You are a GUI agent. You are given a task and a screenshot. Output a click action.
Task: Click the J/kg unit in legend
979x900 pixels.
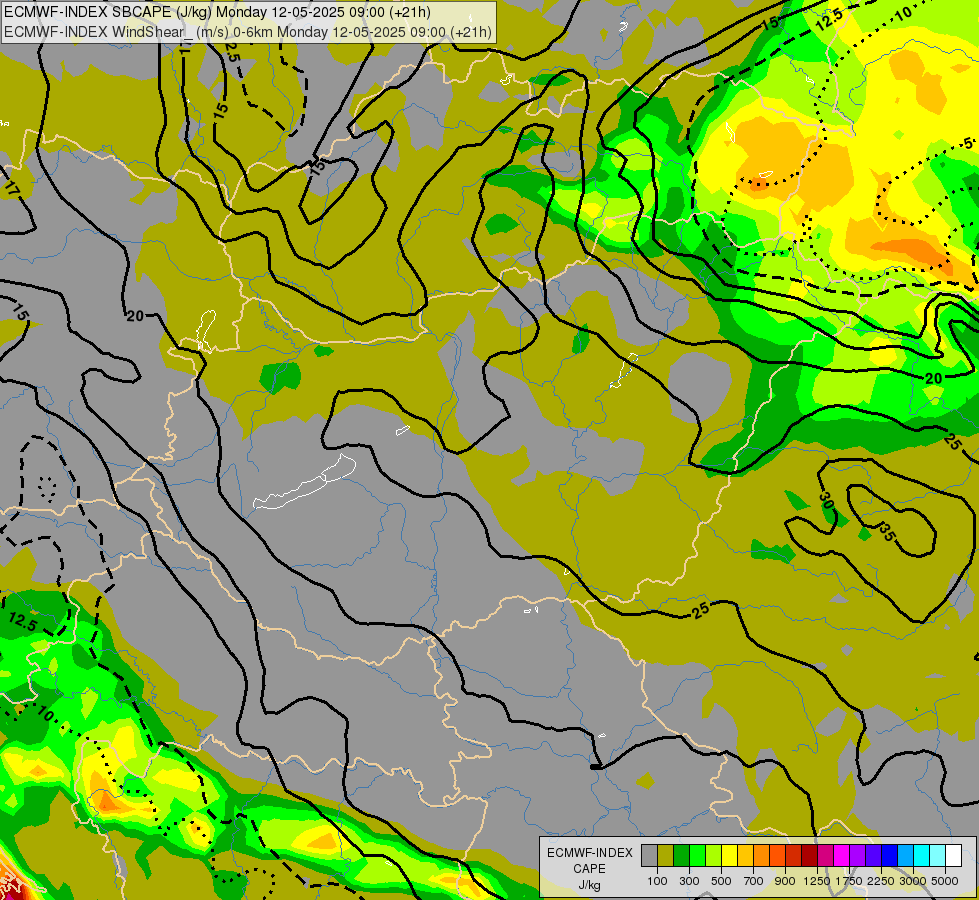(589, 885)
